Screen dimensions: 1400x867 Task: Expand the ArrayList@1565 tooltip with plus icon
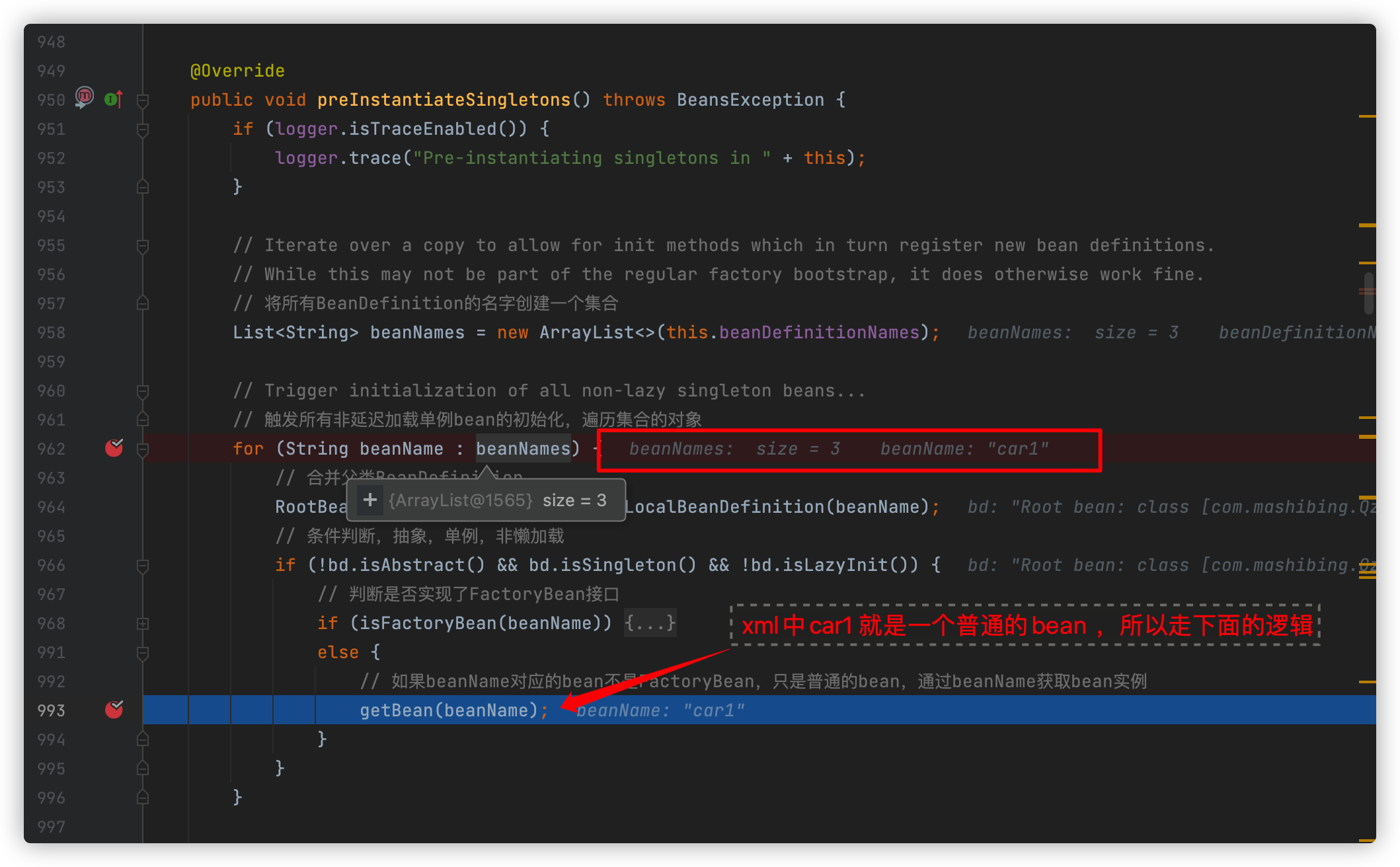pyautogui.click(x=370, y=500)
